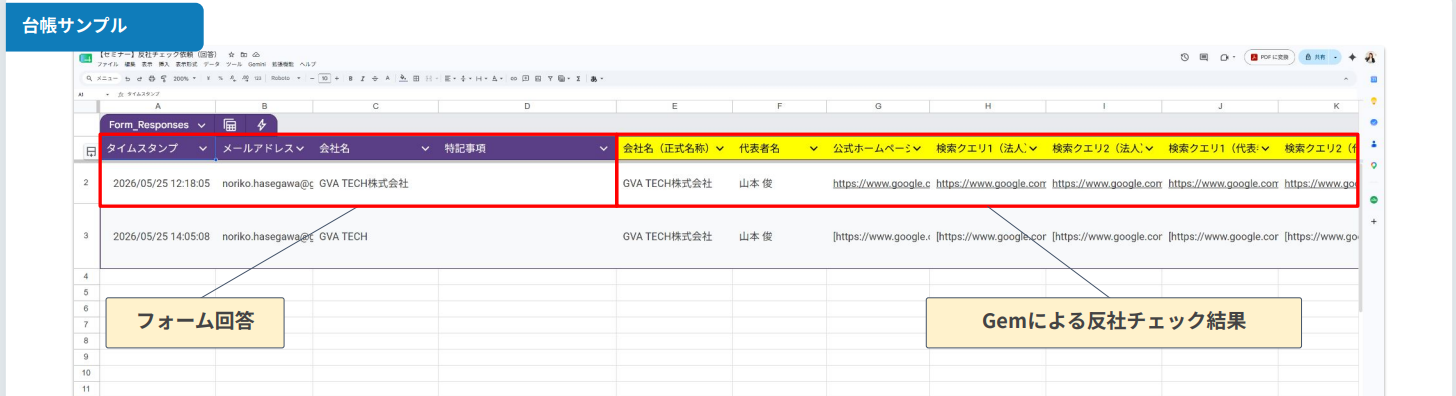Open the Roboto font dropdown
The image size is (1456, 396).
[x=286, y=78]
